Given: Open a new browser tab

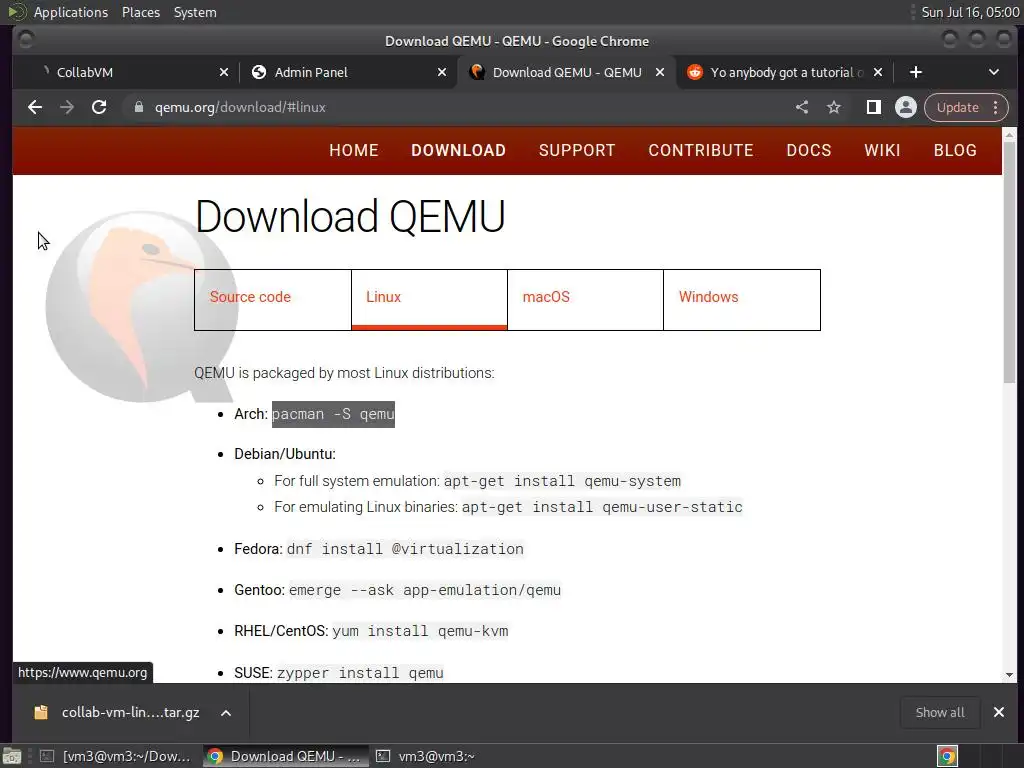Looking at the screenshot, I should (x=916, y=72).
